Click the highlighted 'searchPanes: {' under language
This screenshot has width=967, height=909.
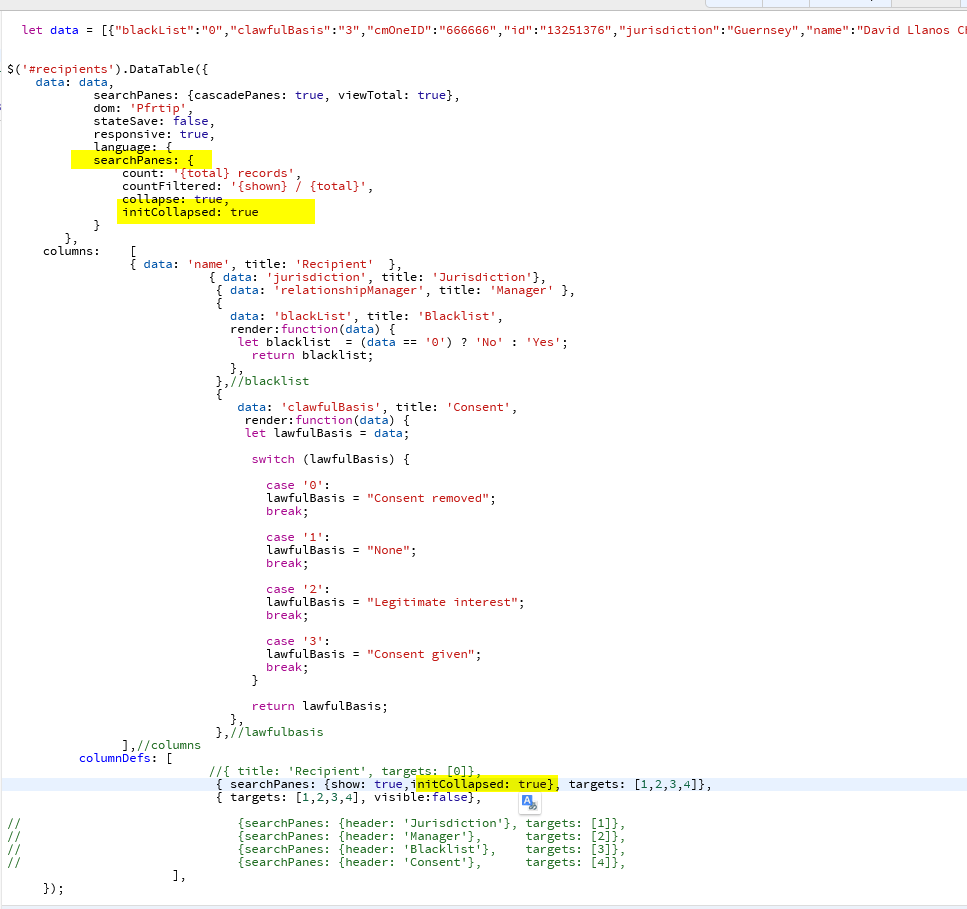click(x=144, y=160)
